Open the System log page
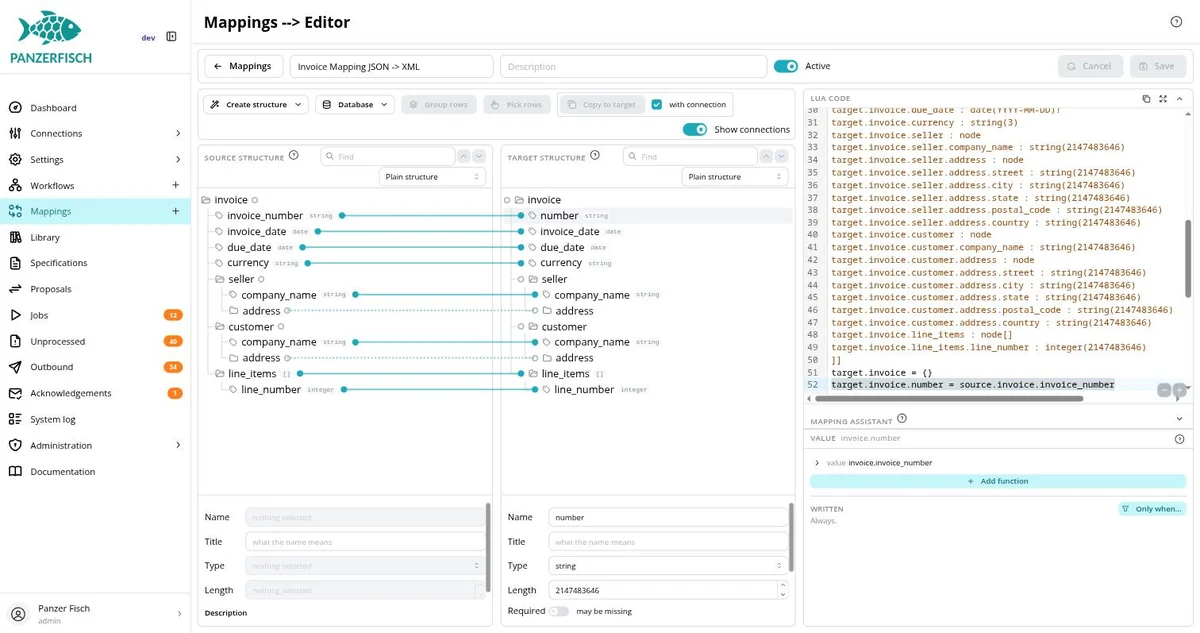The height and width of the screenshot is (633, 1200). (53, 420)
